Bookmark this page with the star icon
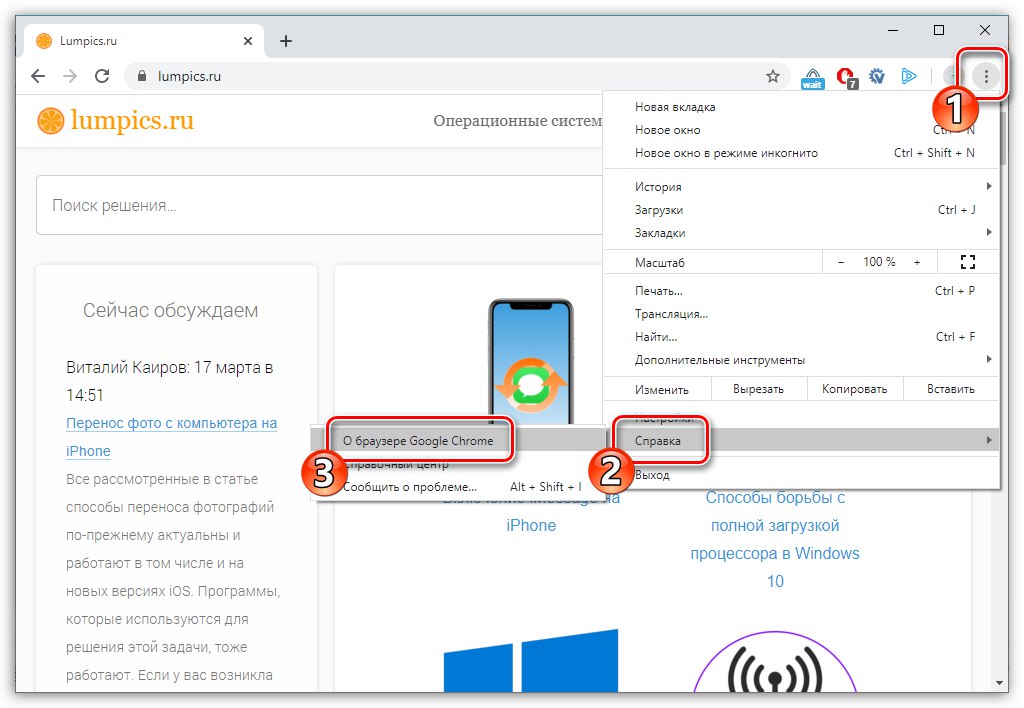1024x708 pixels. click(773, 76)
